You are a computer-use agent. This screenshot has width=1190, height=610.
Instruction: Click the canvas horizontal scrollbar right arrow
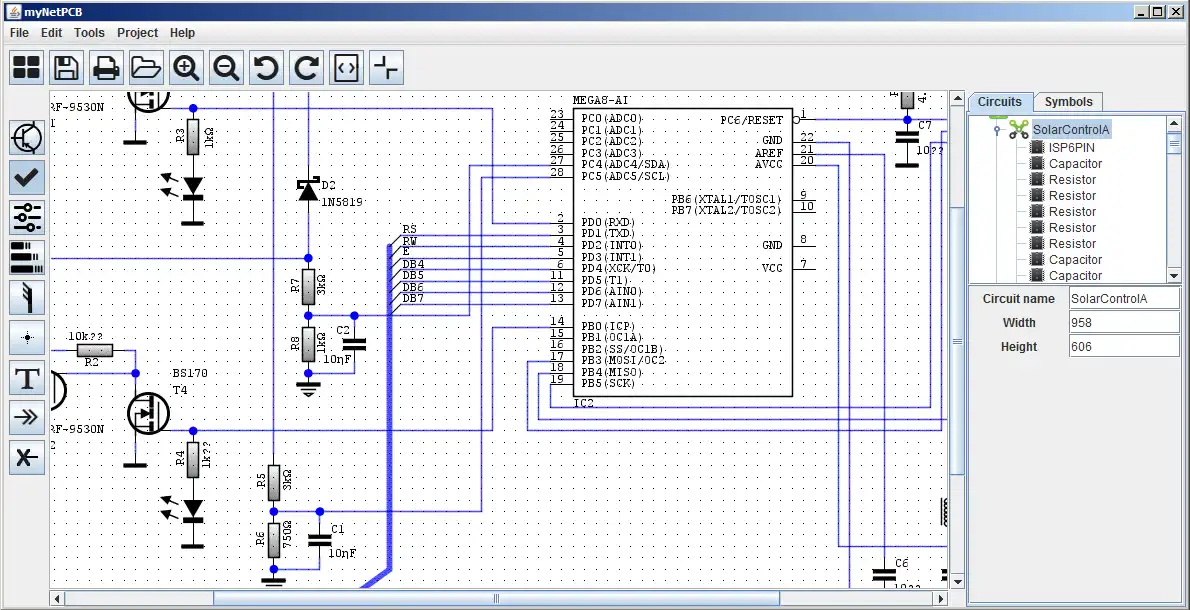pyautogui.click(x=941, y=599)
